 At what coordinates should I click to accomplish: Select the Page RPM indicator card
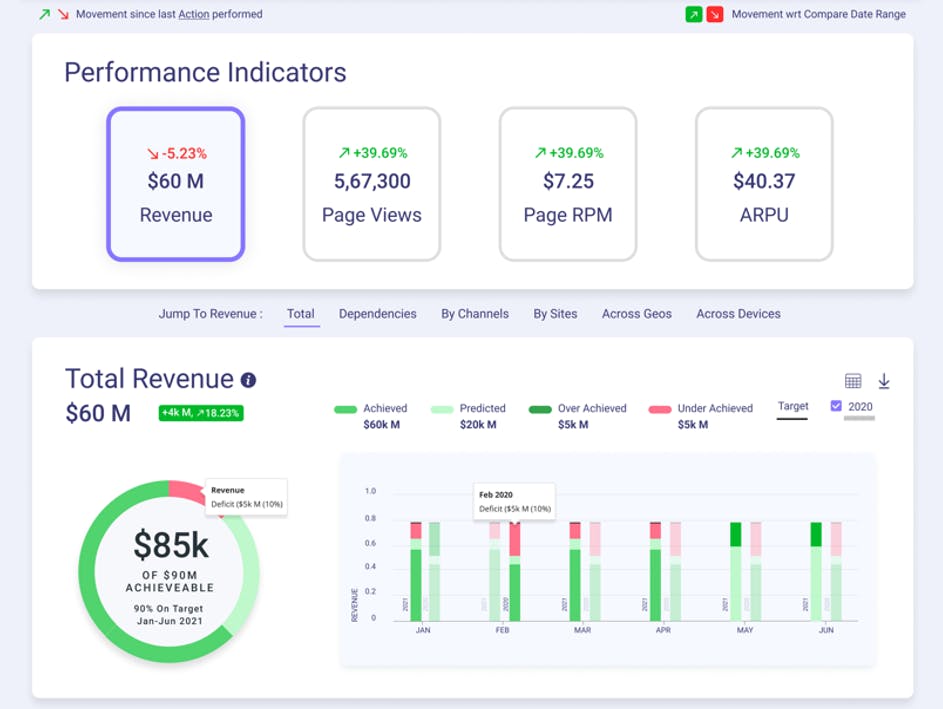568,184
